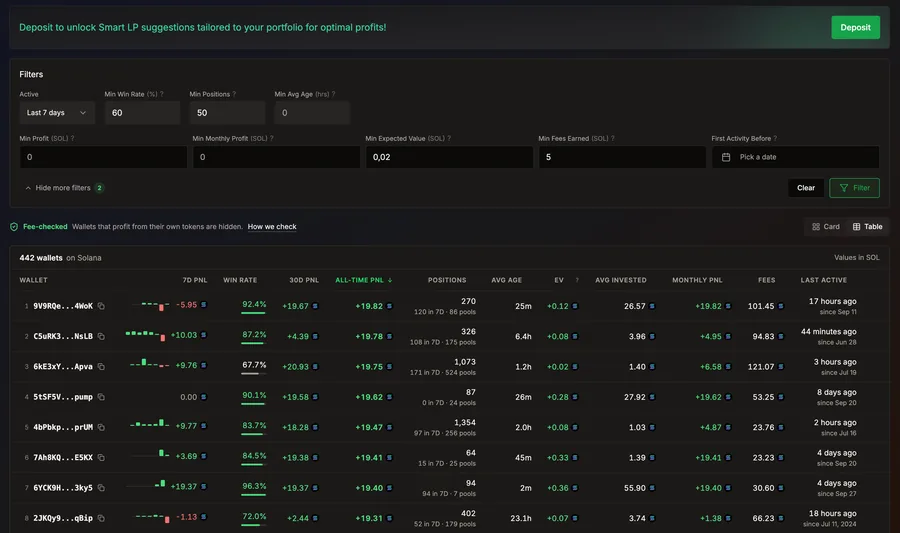Open wallet 7Ah8KQ...E5KX
This screenshot has width=900, height=533.
click(x=63, y=457)
